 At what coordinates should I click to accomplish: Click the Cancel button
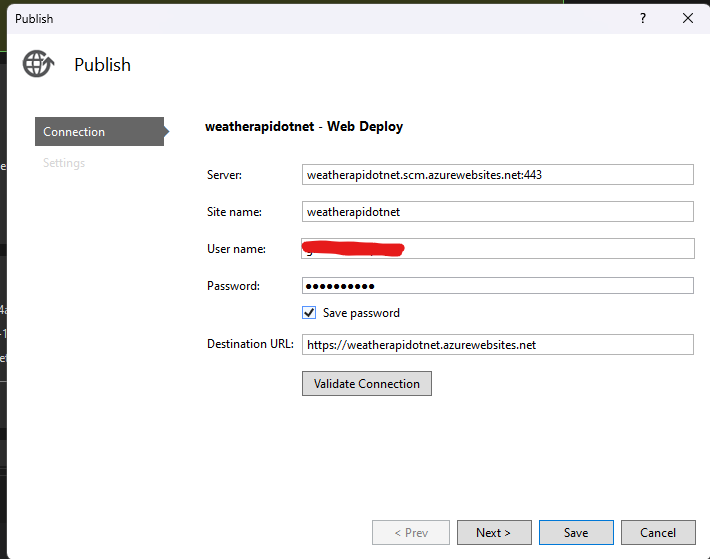658,533
